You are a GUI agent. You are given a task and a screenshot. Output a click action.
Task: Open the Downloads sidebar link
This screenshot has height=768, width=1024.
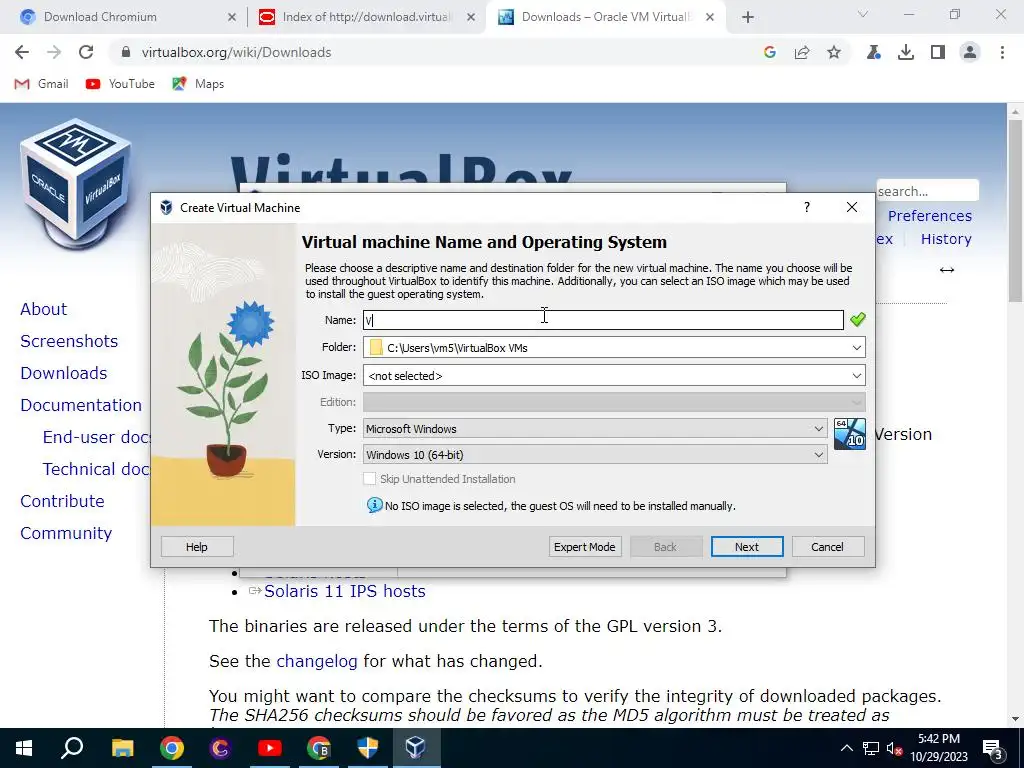[64, 373]
